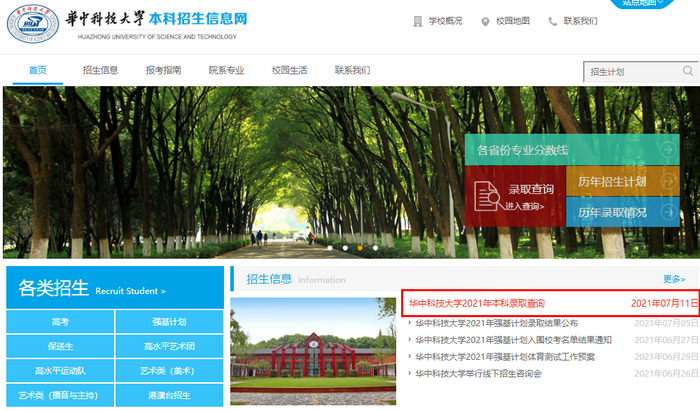The height and width of the screenshot is (411, 700).
Task: Click the date 2021年07月11日
Action: click(664, 303)
